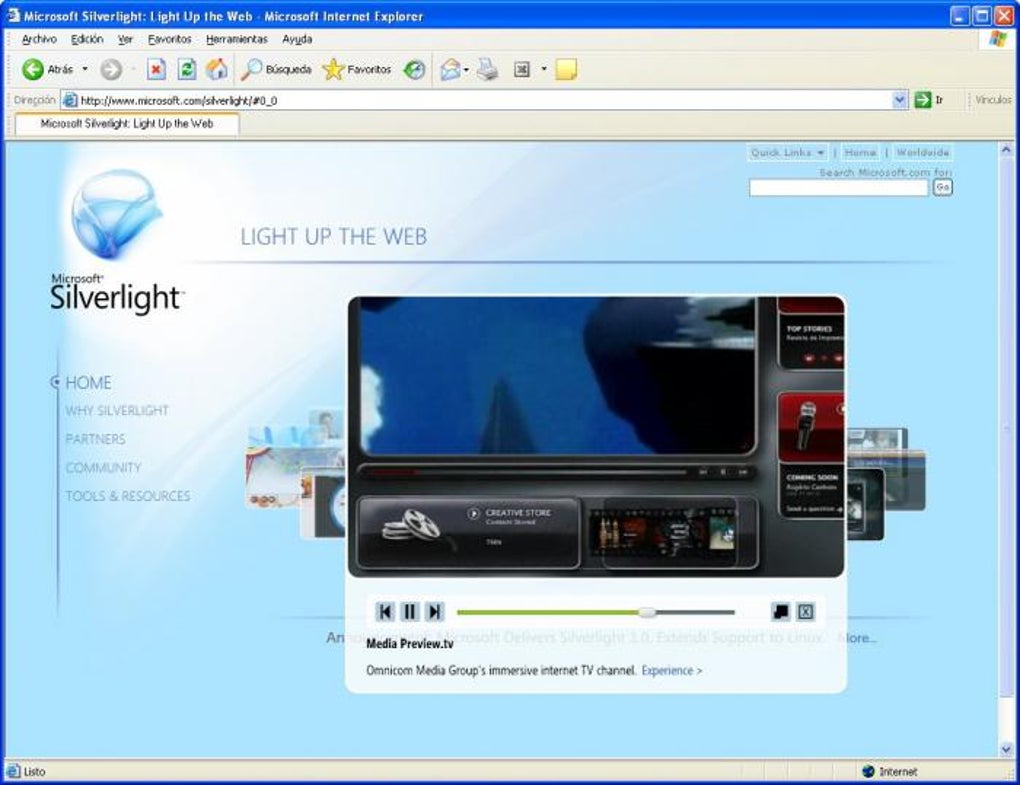Select the Microsoft Silverlight browser tab
Image resolution: width=1020 pixels, height=785 pixels.
pos(127,124)
